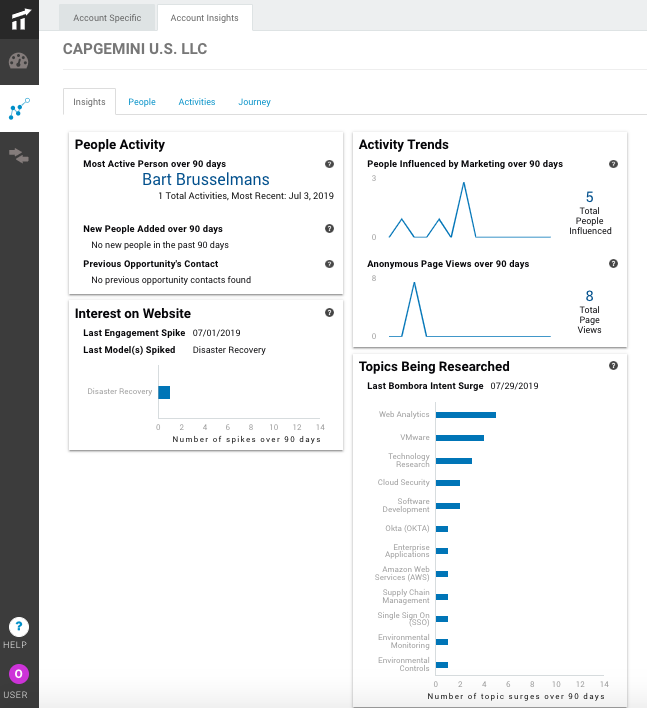
Task: Open the Journey sub-tab
Action: [254, 102]
